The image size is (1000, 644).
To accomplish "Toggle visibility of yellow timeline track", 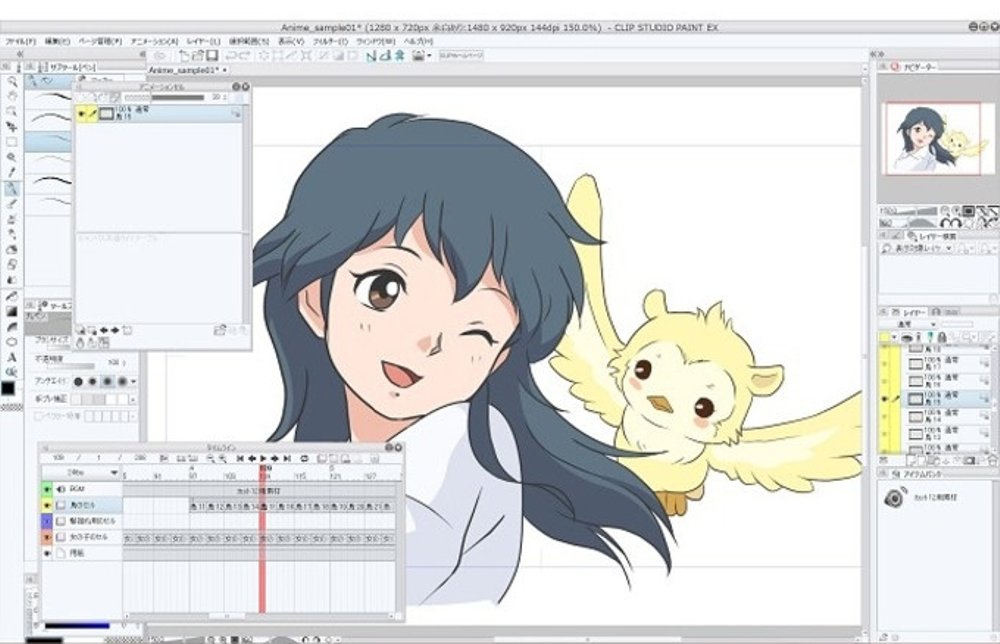I will [47, 505].
